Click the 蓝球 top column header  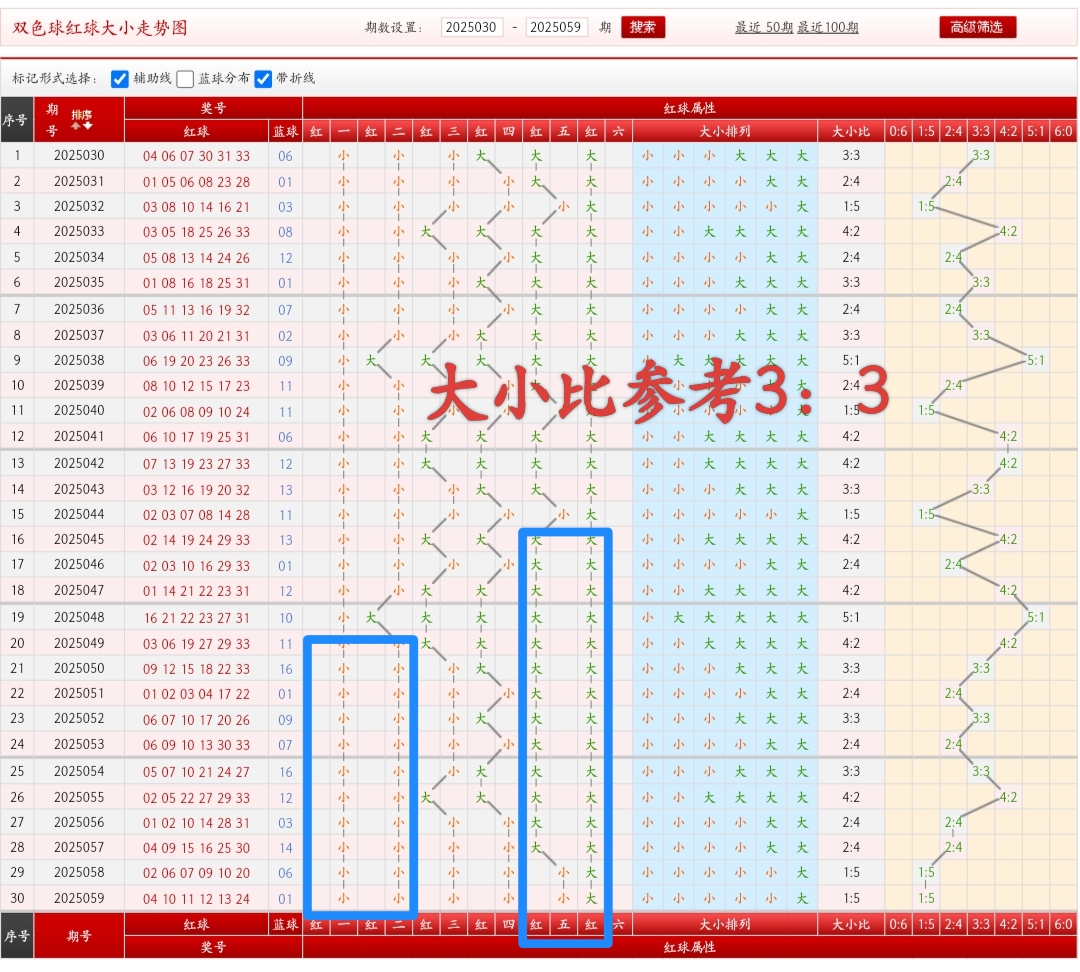285,132
